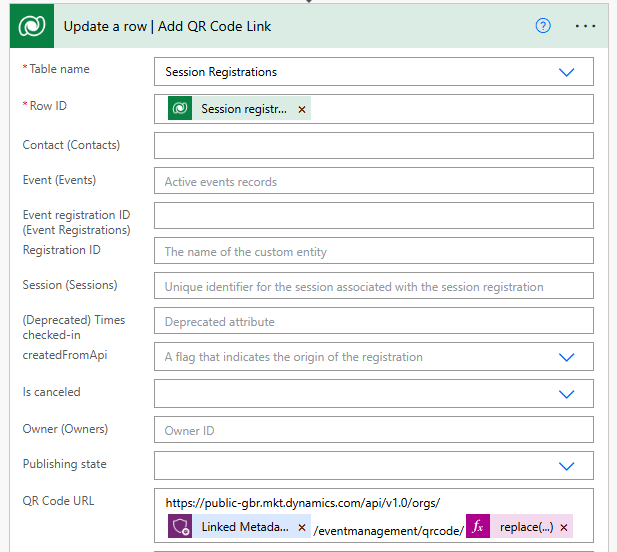Image resolution: width=617 pixels, height=552 pixels.
Task: Click the Dataverse icon in card header
Action: [34, 27]
